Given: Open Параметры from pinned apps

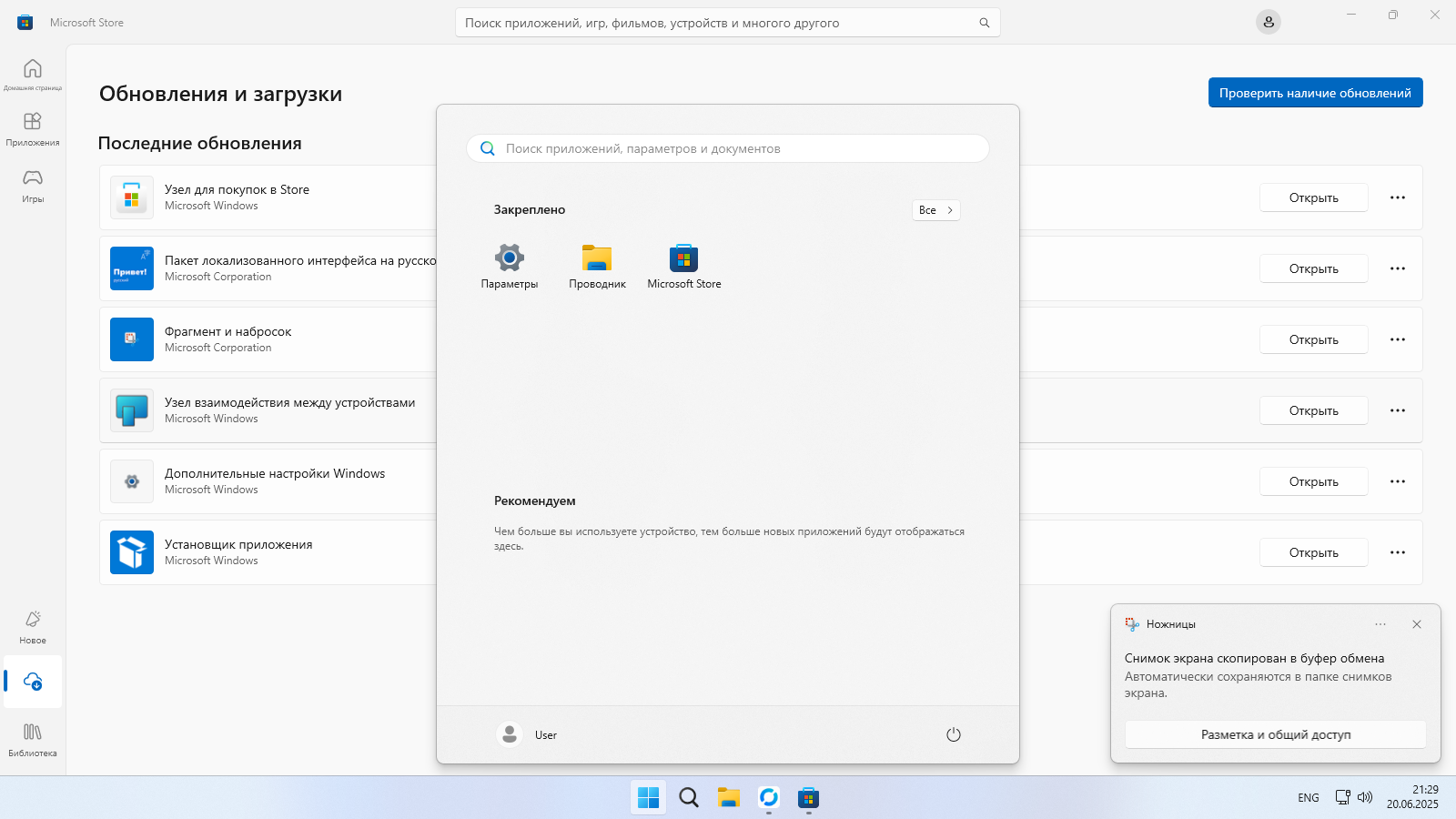Looking at the screenshot, I should tap(510, 266).
